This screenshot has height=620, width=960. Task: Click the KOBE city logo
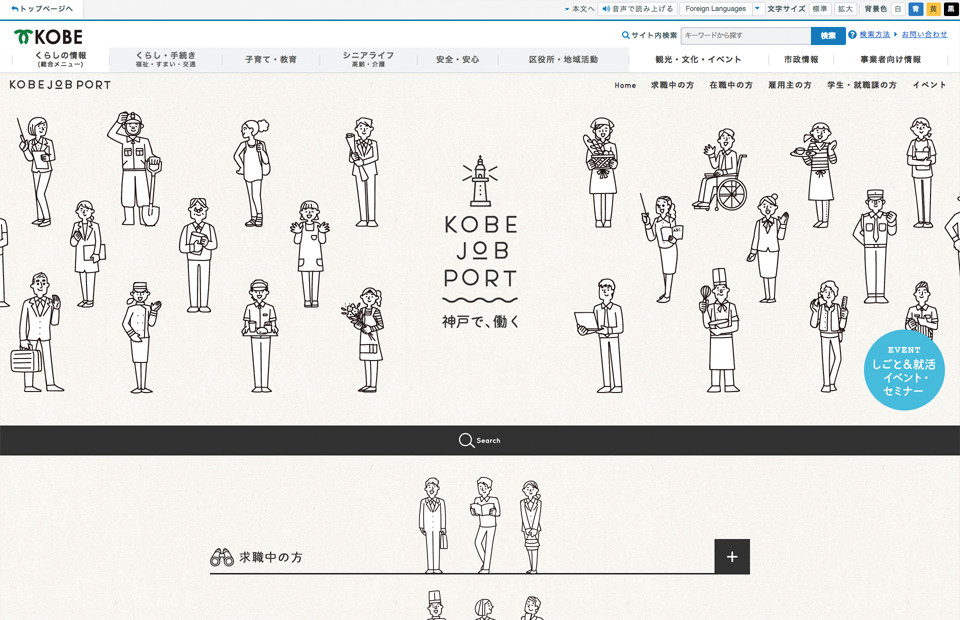(x=48, y=37)
